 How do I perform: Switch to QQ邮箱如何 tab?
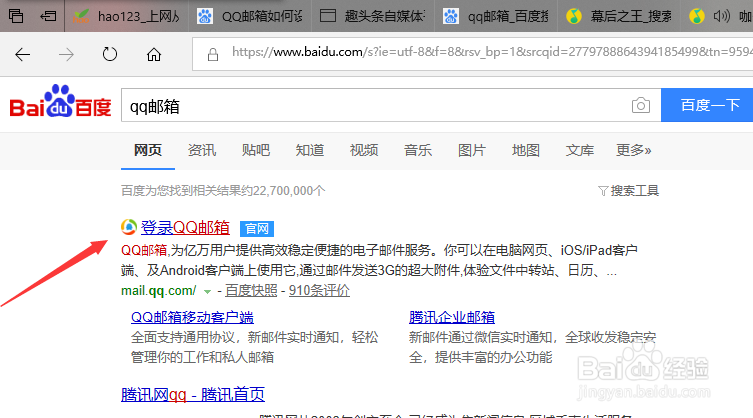[250, 16]
